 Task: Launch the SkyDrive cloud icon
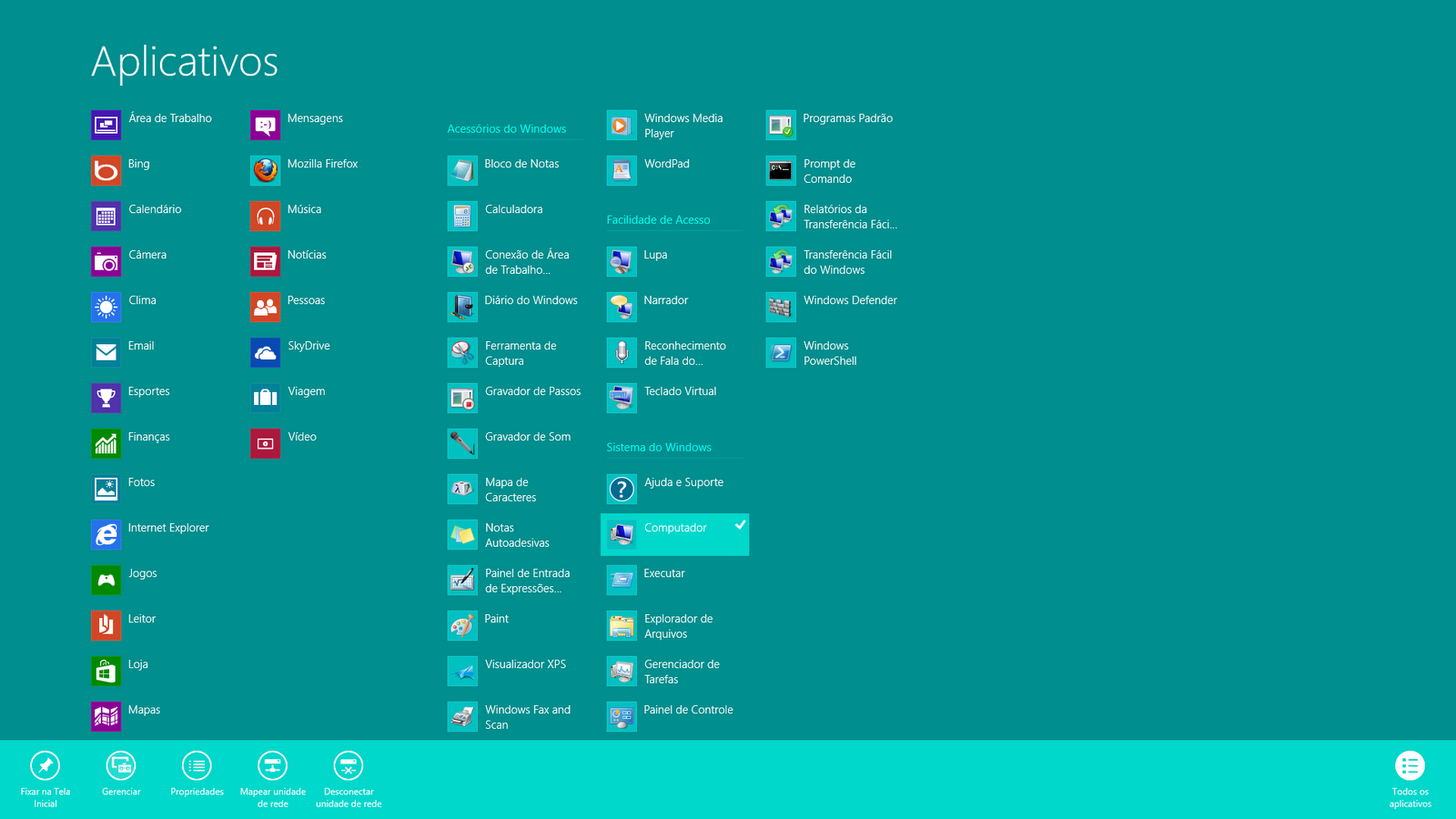coord(265,352)
